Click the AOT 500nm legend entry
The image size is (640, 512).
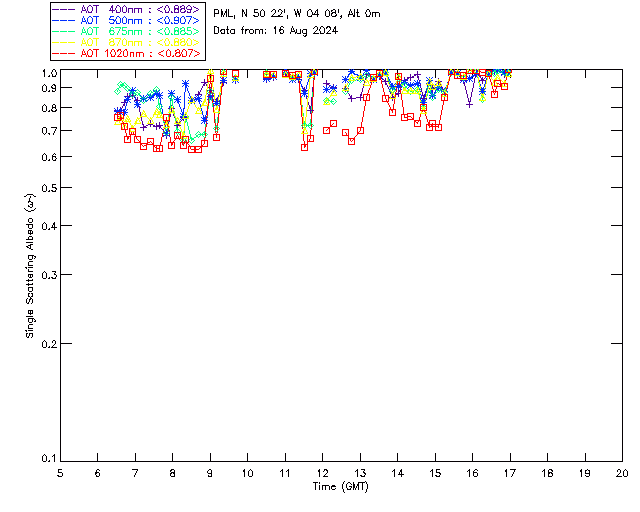coord(126,20)
